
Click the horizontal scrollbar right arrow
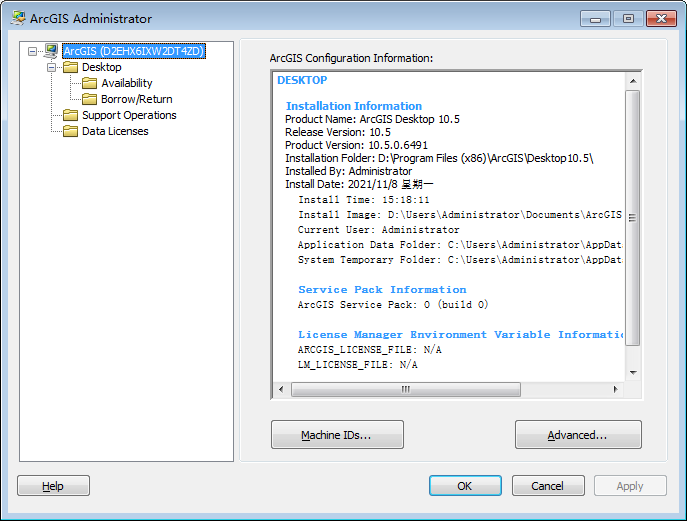coord(616,389)
